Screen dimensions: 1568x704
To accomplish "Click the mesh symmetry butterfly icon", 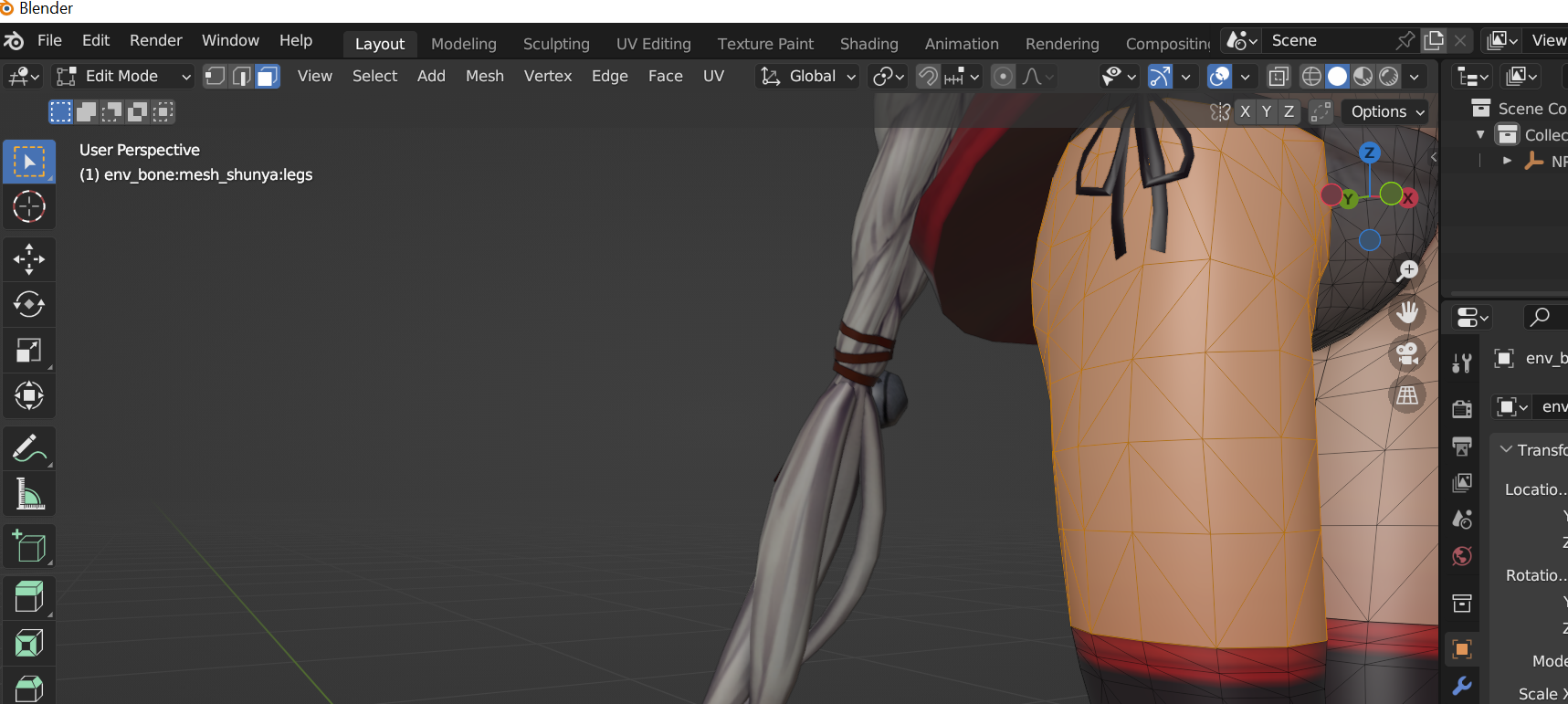I will (1220, 111).
